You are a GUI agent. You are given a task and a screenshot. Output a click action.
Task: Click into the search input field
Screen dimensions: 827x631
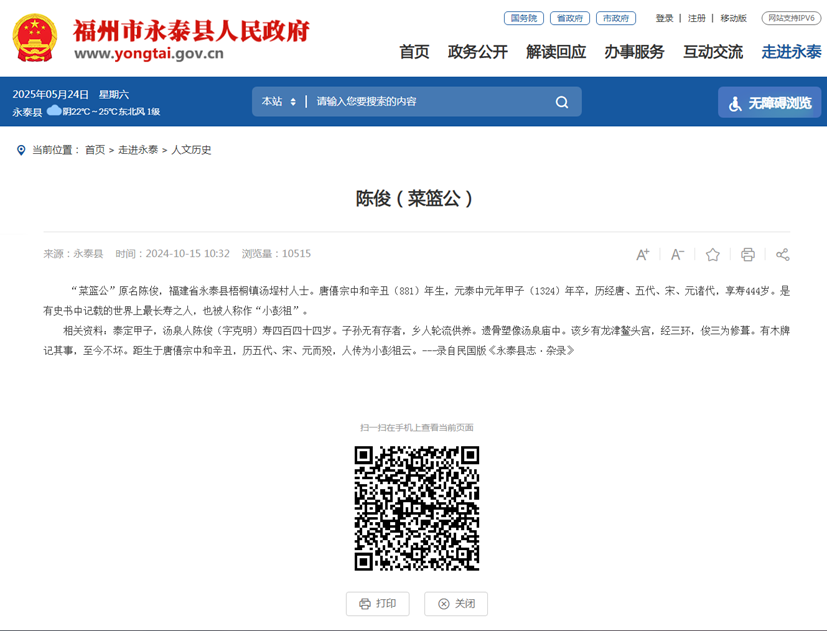tap(430, 102)
